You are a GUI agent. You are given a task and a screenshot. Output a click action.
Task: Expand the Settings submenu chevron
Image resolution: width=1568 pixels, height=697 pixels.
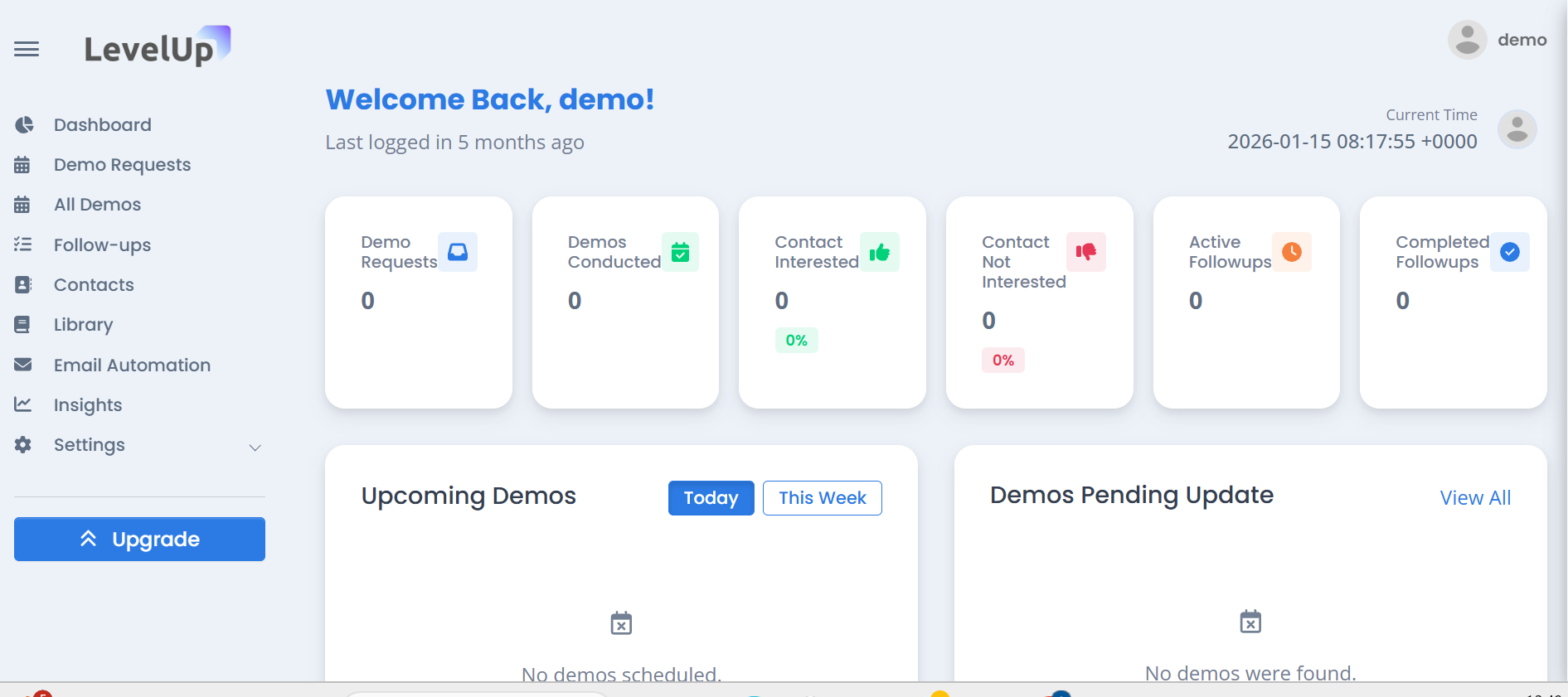click(x=255, y=448)
